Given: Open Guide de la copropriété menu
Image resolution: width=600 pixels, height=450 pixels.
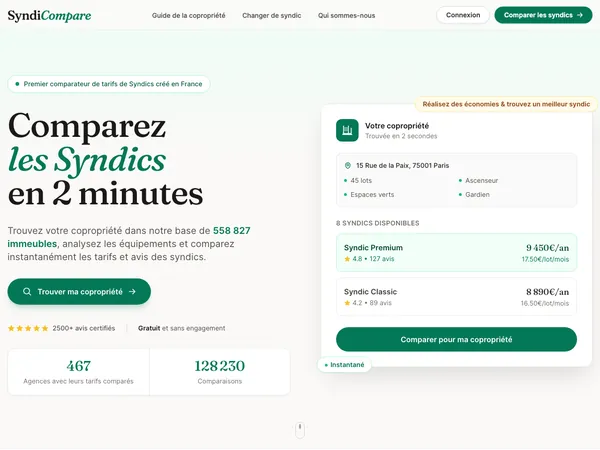Looking at the screenshot, I should [x=188, y=16].
